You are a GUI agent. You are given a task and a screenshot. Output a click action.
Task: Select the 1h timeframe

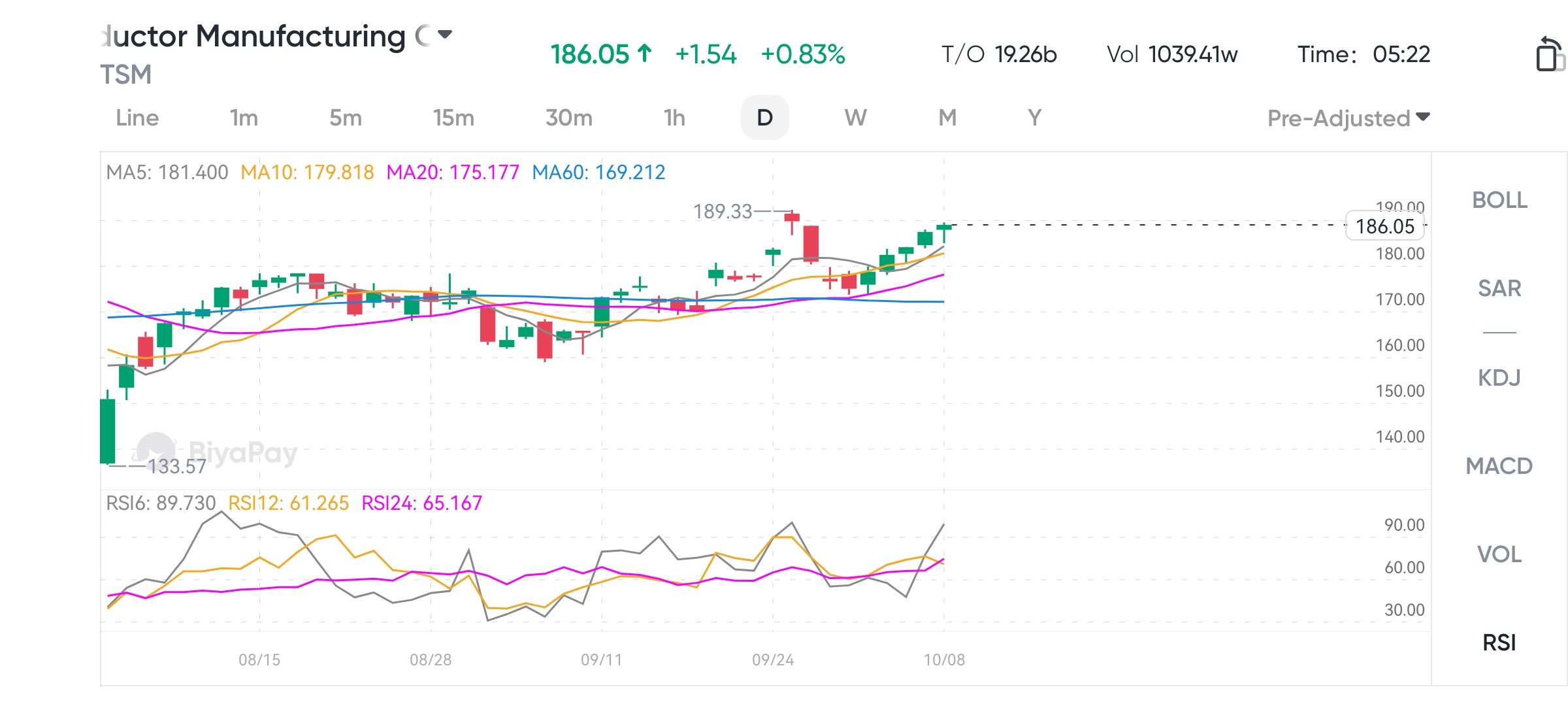click(x=675, y=118)
